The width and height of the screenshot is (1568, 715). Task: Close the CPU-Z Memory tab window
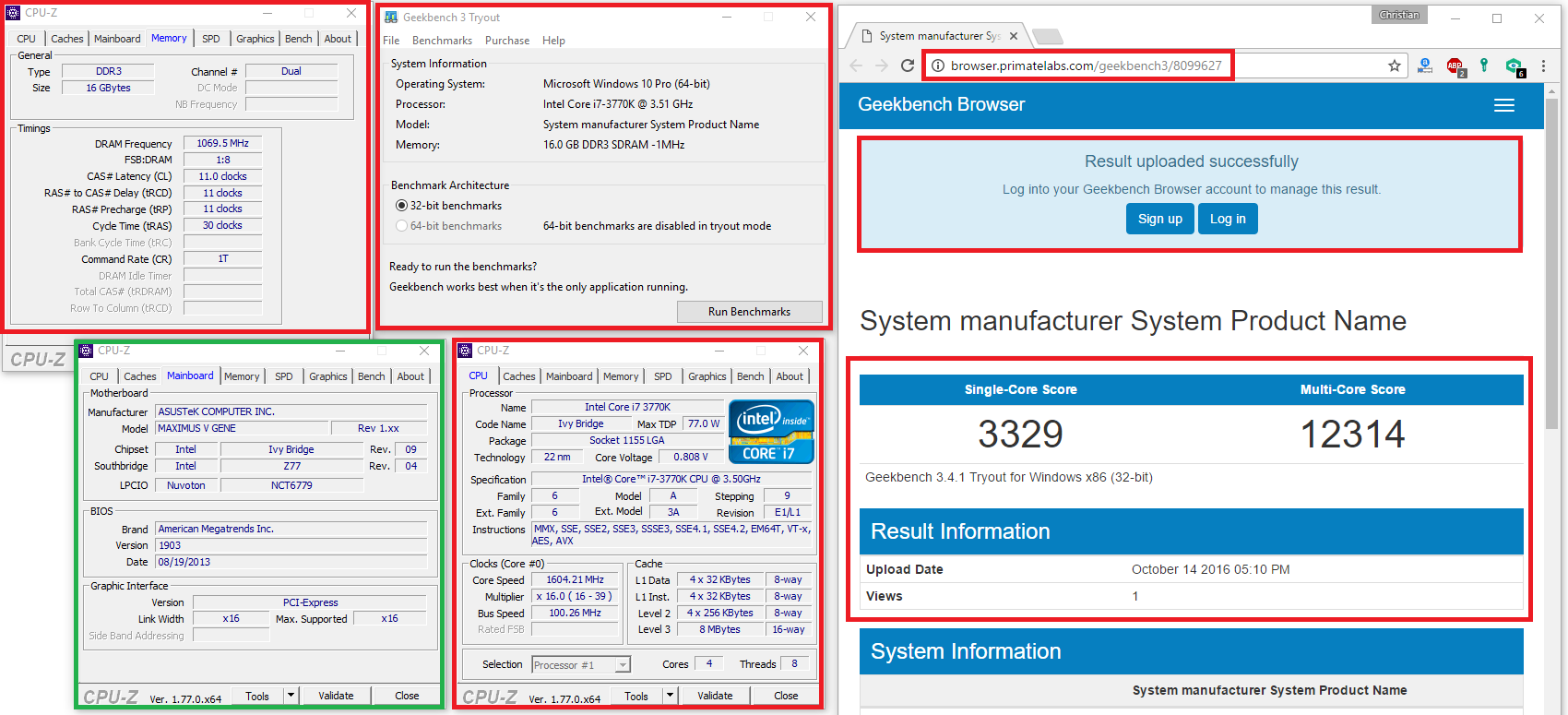351,13
